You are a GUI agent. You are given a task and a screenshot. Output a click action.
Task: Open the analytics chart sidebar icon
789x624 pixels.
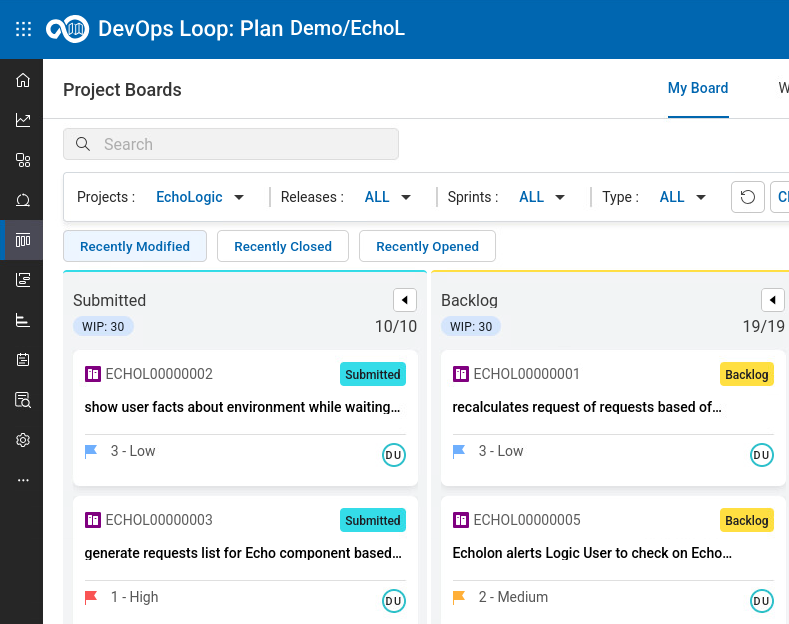23,120
